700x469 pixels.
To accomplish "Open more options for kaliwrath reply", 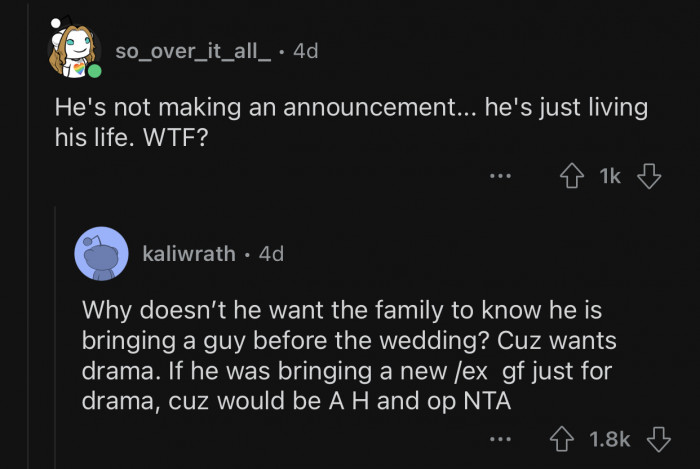I will (500, 438).
